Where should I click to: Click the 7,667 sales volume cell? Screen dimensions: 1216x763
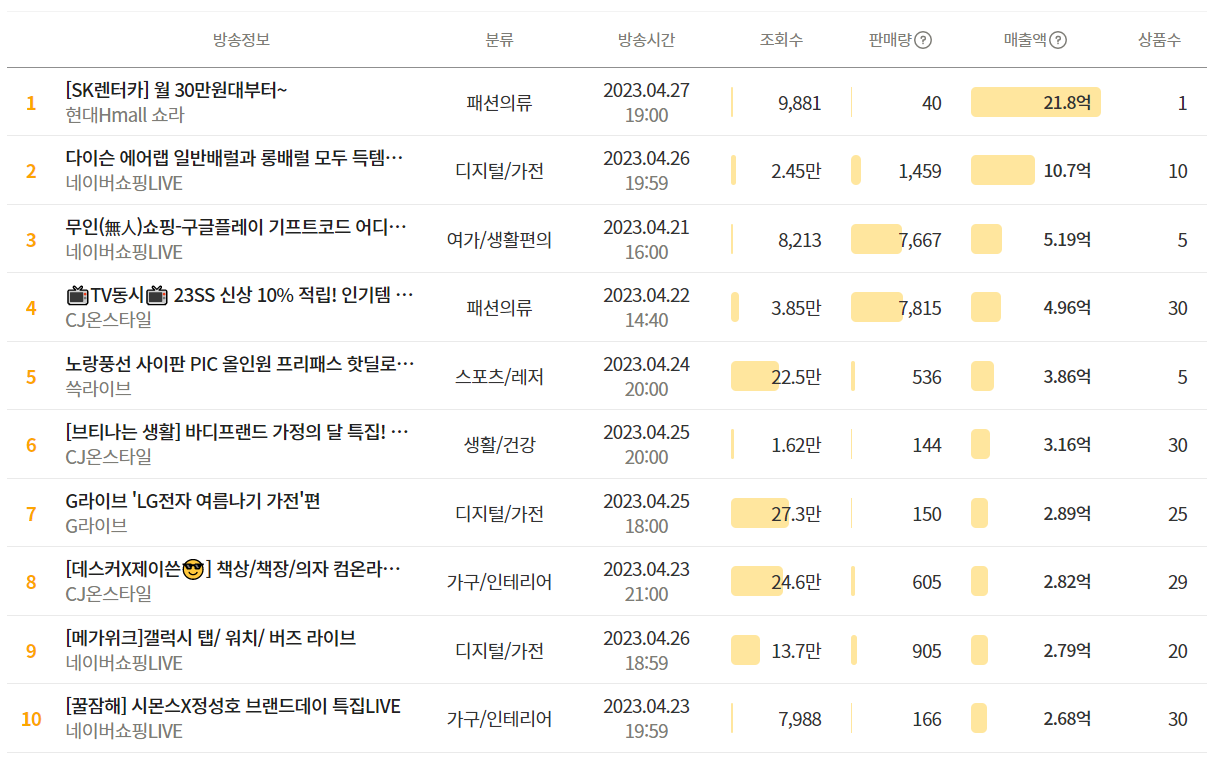(x=920, y=240)
